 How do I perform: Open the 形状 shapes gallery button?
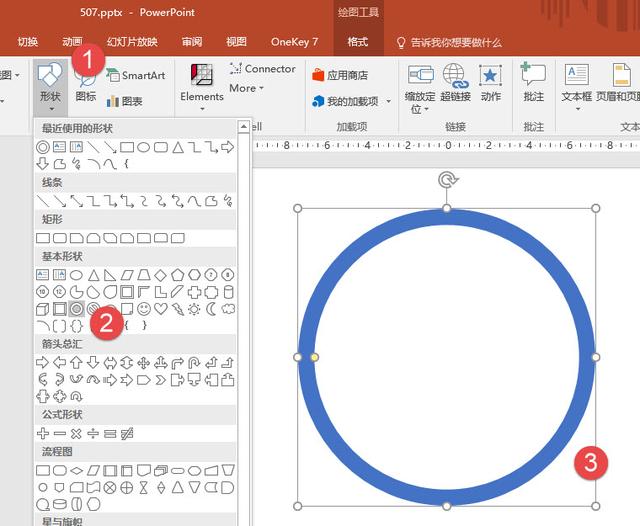(50, 87)
